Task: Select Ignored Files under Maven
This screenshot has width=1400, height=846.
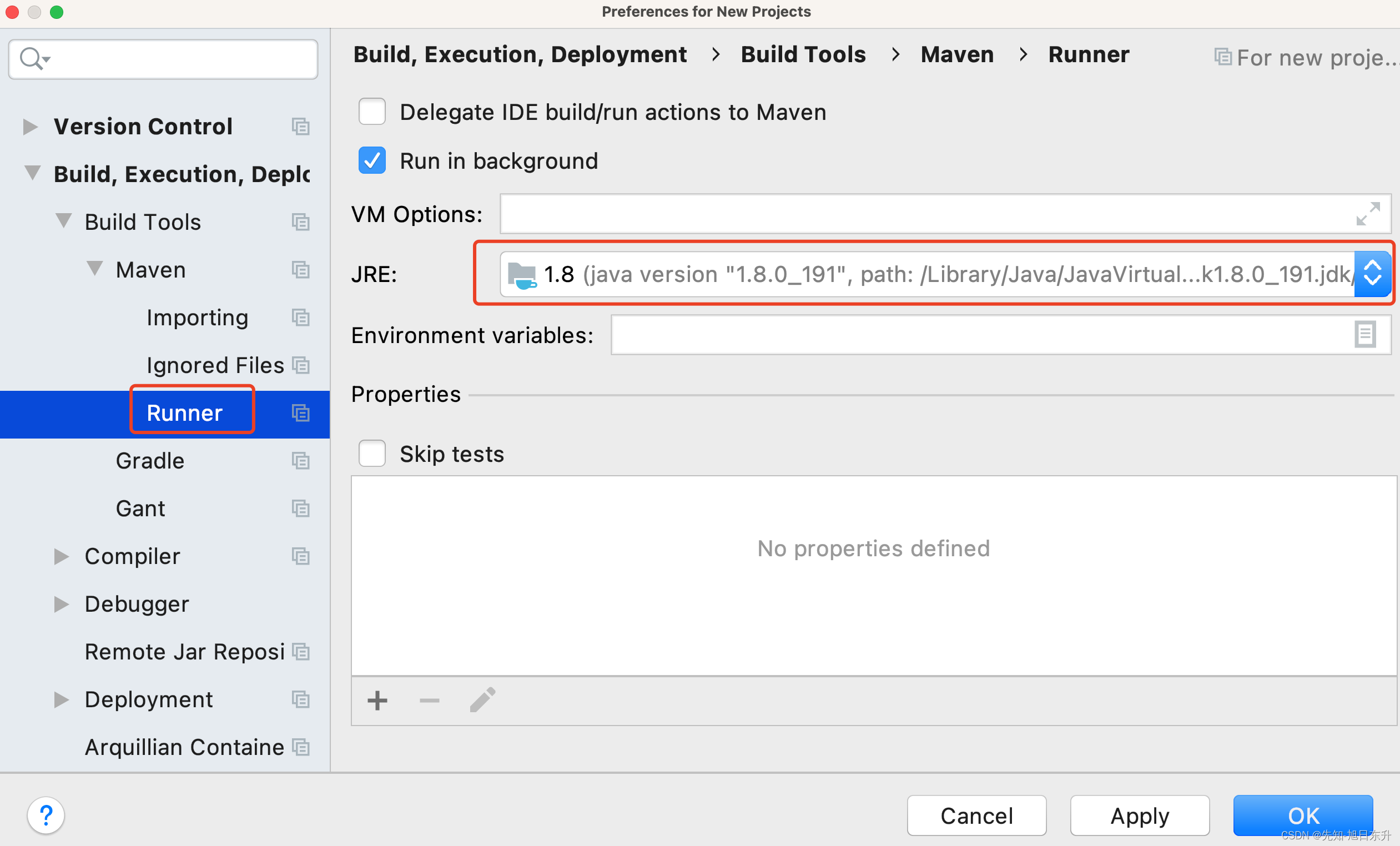Action: [215, 365]
